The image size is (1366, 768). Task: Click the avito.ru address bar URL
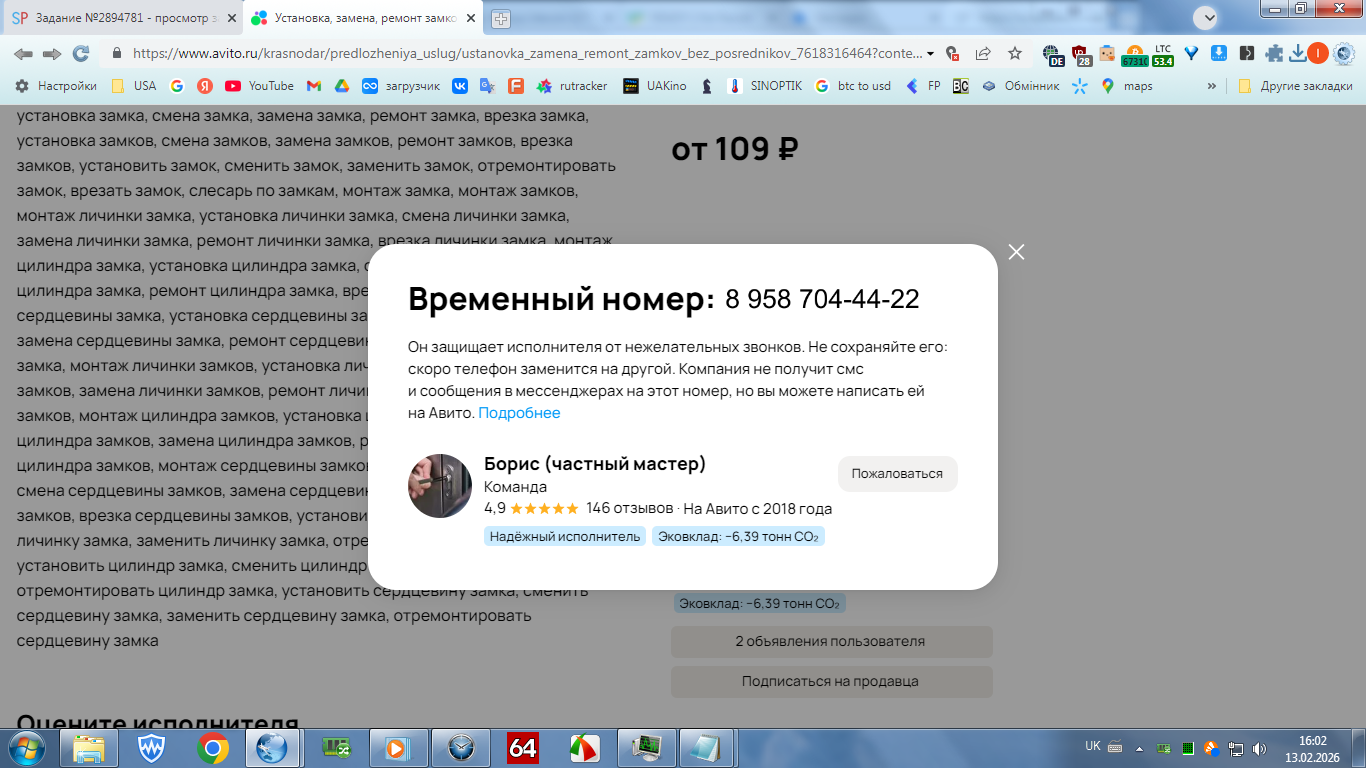527,54
